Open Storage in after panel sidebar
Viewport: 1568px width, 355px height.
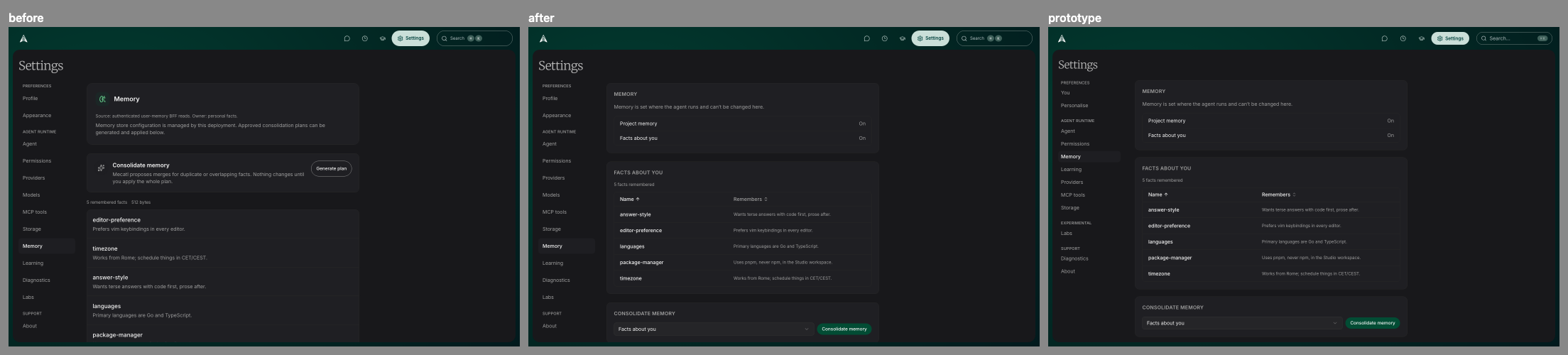[567, 229]
